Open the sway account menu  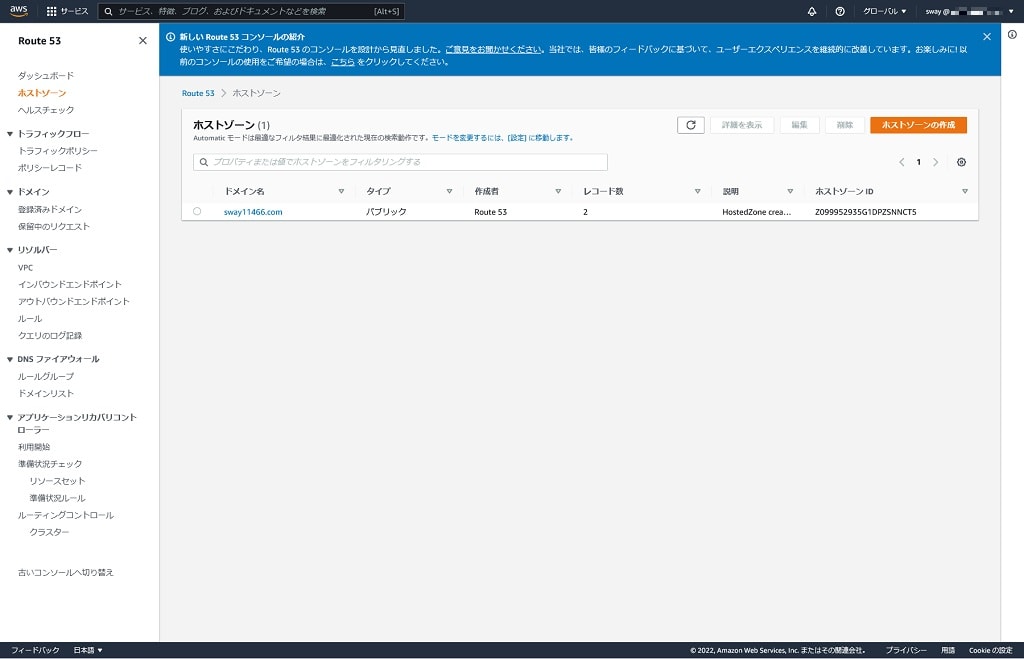[x=969, y=11]
